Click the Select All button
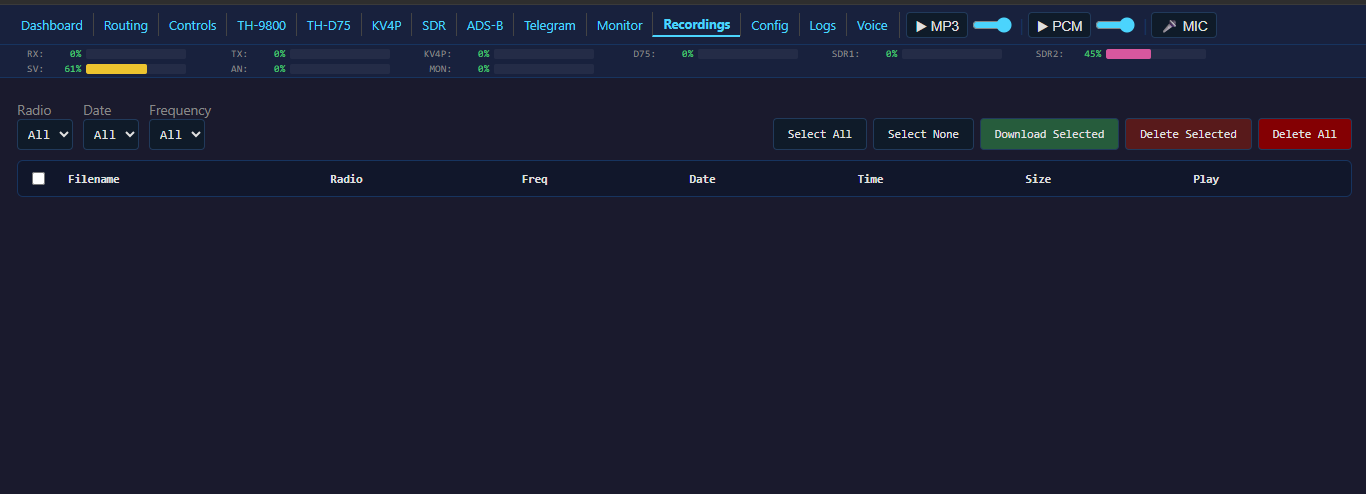The height and width of the screenshot is (494, 1366). click(x=820, y=134)
